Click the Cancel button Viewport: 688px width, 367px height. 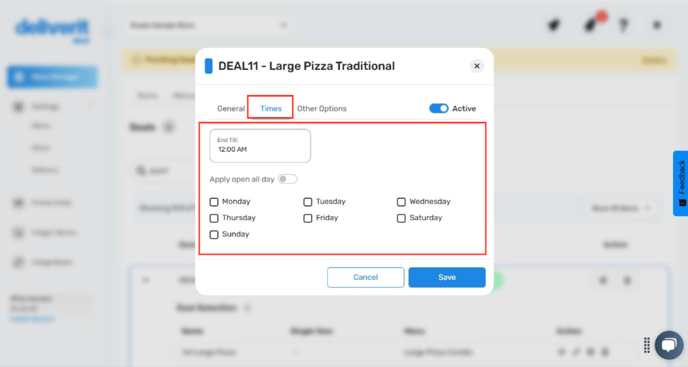click(366, 277)
